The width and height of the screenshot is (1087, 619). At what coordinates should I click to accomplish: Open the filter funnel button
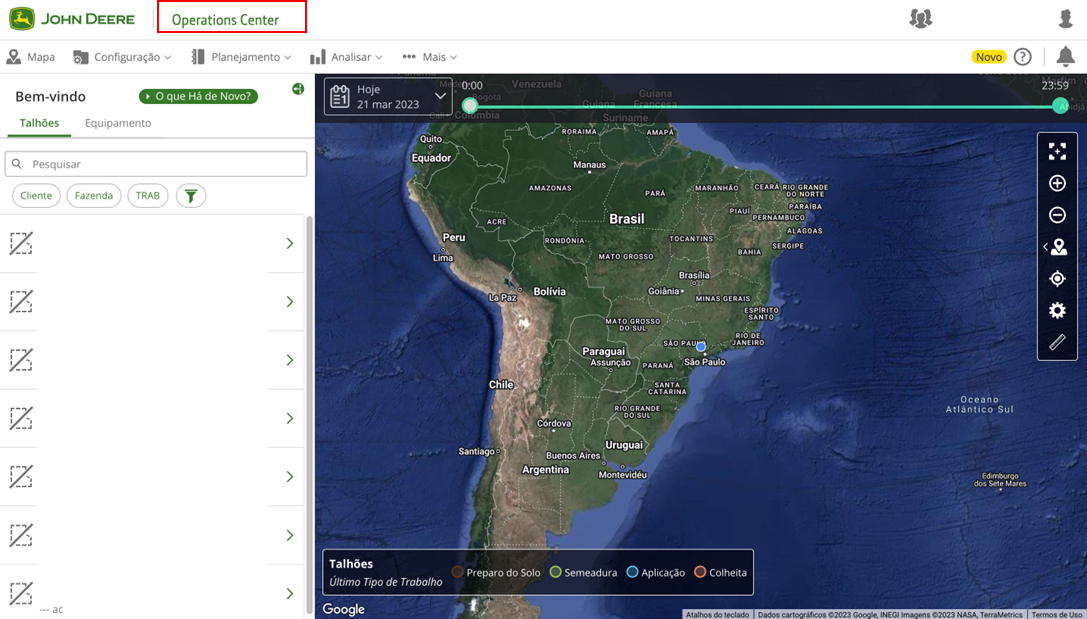pyautogui.click(x=191, y=196)
